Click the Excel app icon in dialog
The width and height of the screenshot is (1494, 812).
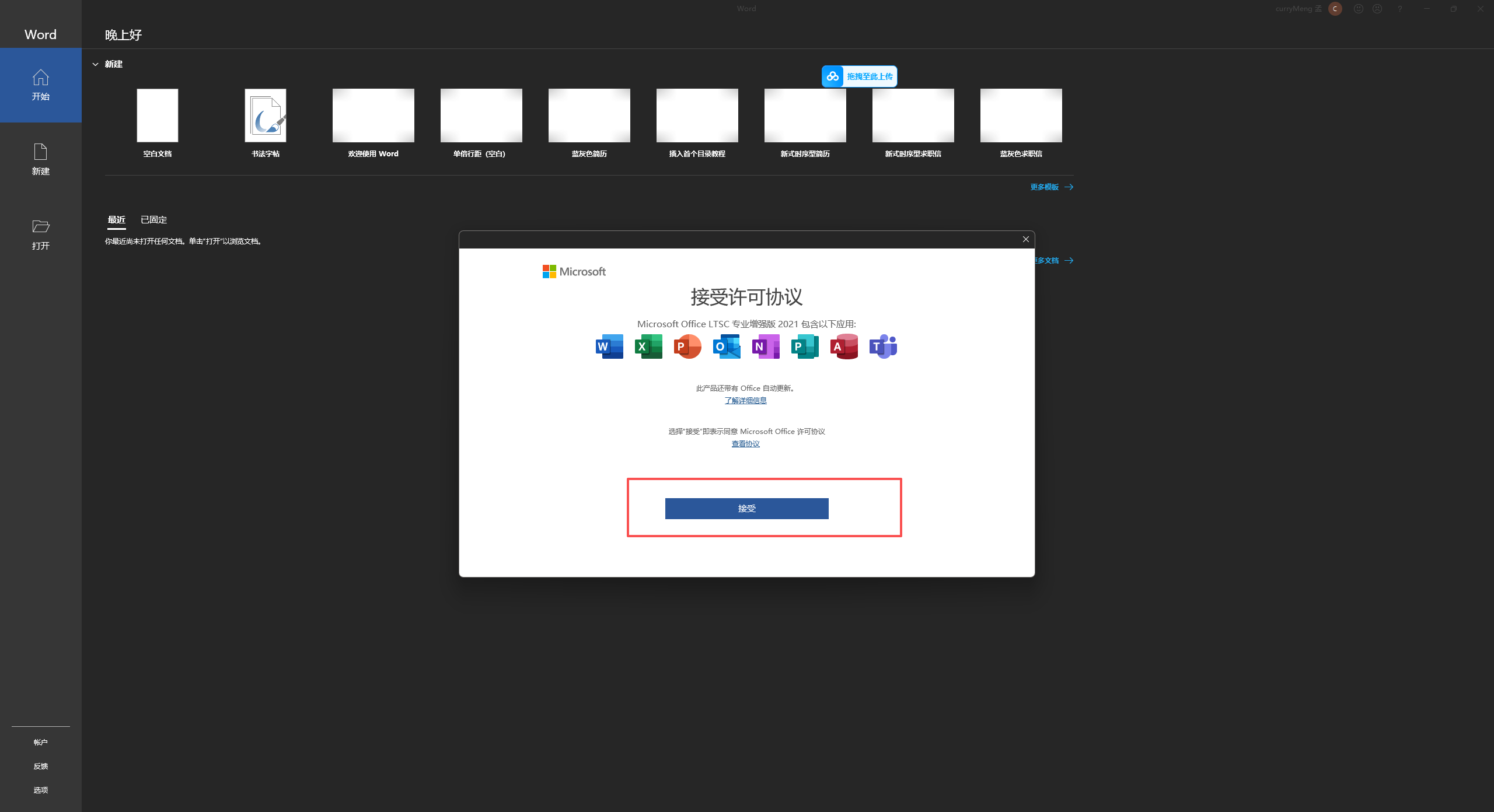[648, 346]
